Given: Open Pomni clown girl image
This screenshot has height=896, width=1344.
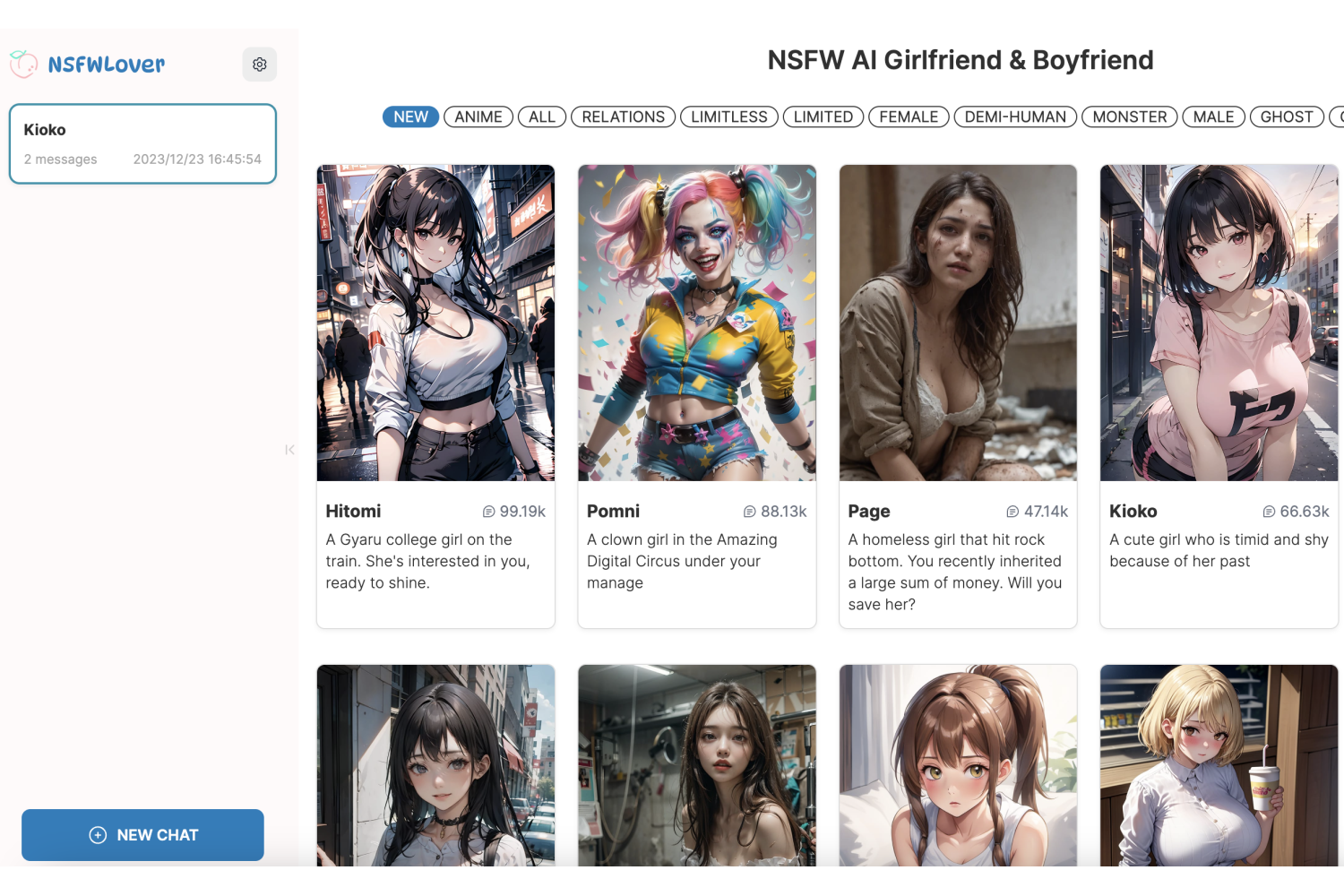Looking at the screenshot, I should tap(697, 323).
